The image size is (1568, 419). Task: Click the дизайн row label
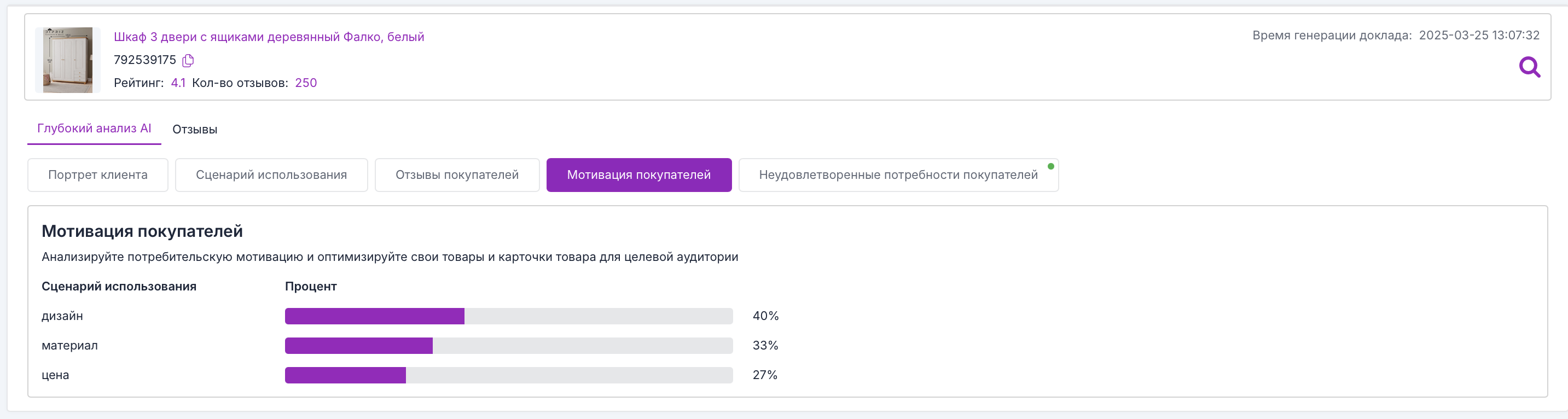pos(62,316)
